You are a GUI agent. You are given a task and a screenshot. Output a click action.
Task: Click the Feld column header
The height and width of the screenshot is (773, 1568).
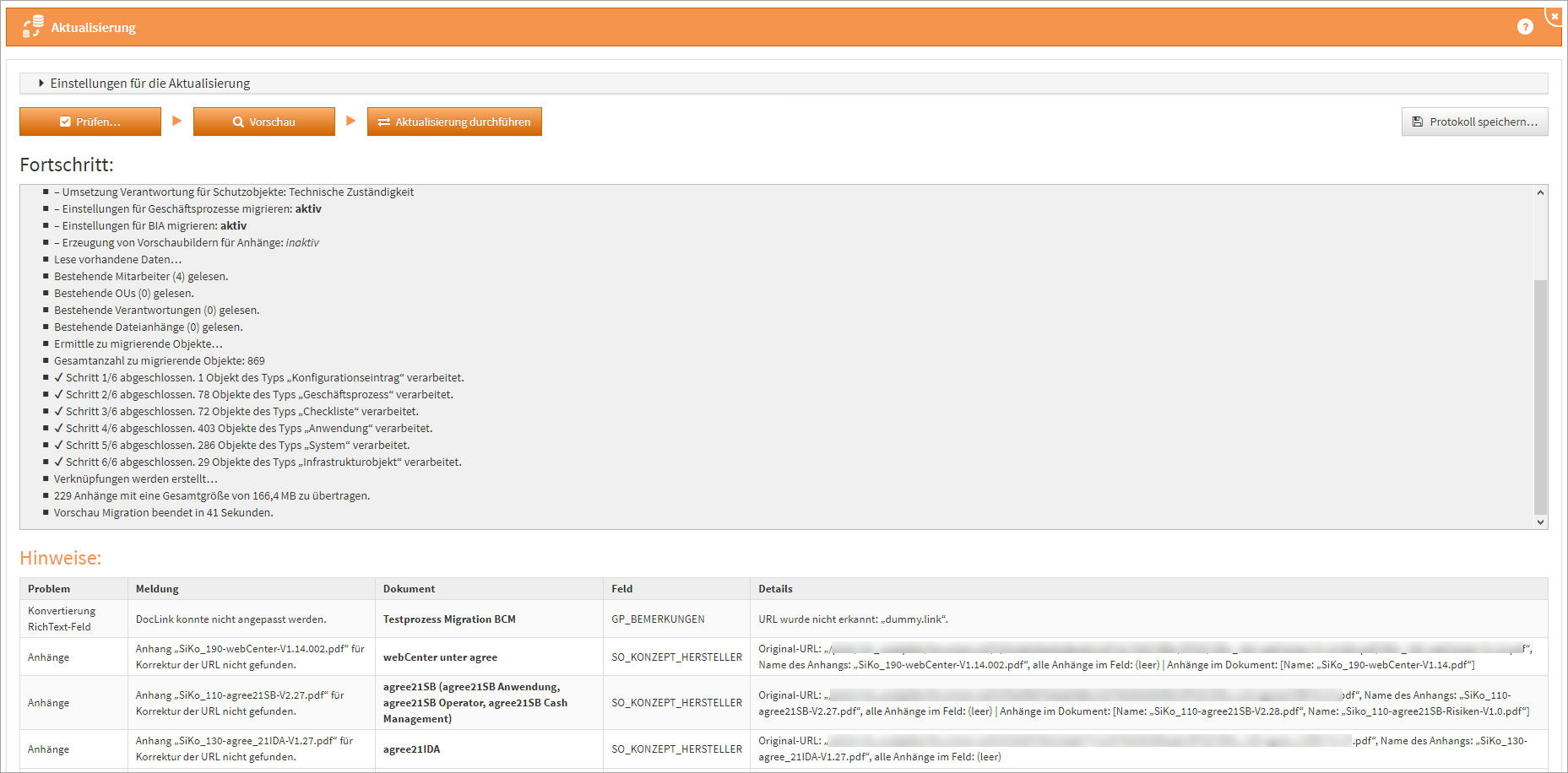click(x=621, y=589)
